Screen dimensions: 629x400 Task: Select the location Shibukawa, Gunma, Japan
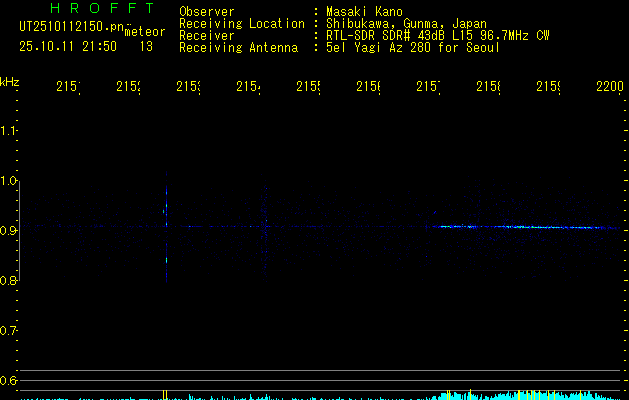click(406, 24)
